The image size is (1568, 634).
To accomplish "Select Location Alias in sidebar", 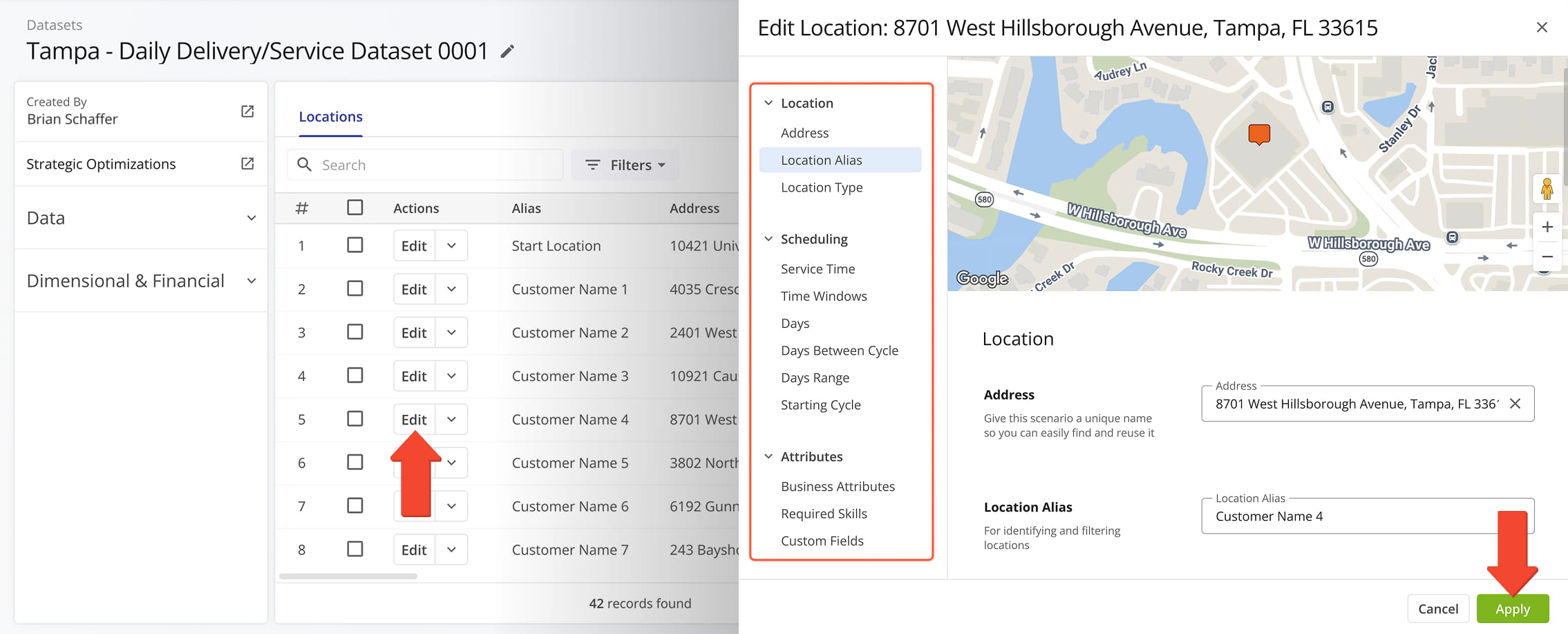I will [x=840, y=160].
